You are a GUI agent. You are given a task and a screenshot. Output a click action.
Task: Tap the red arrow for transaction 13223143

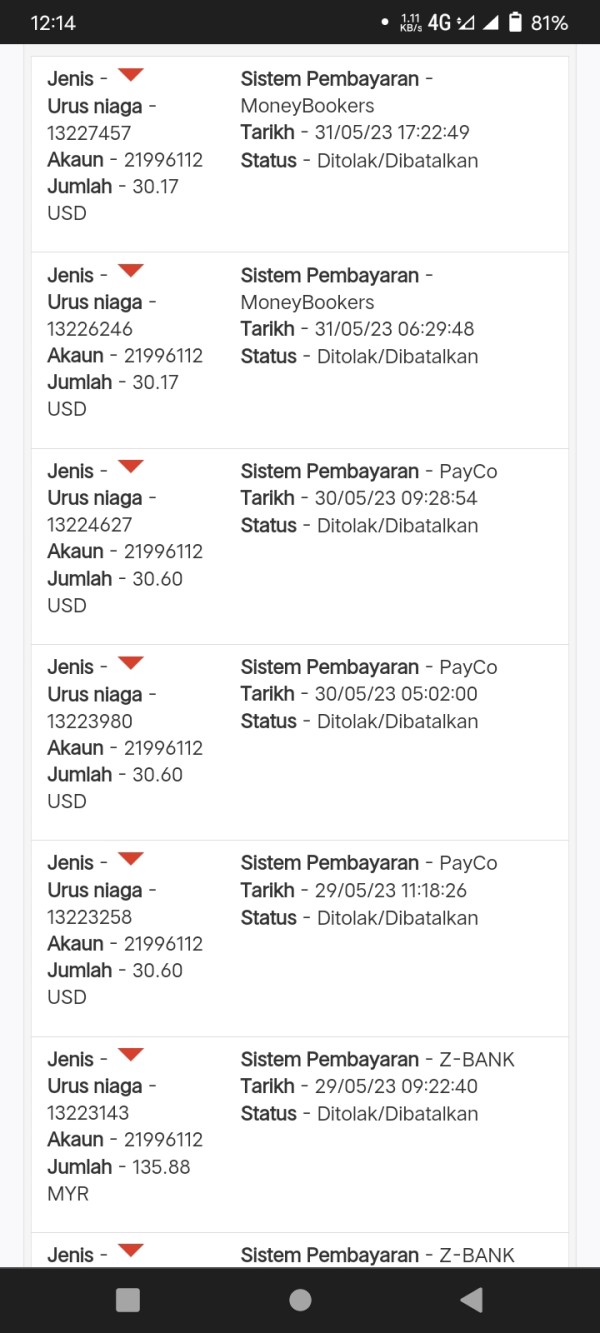[x=130, y=1055]
